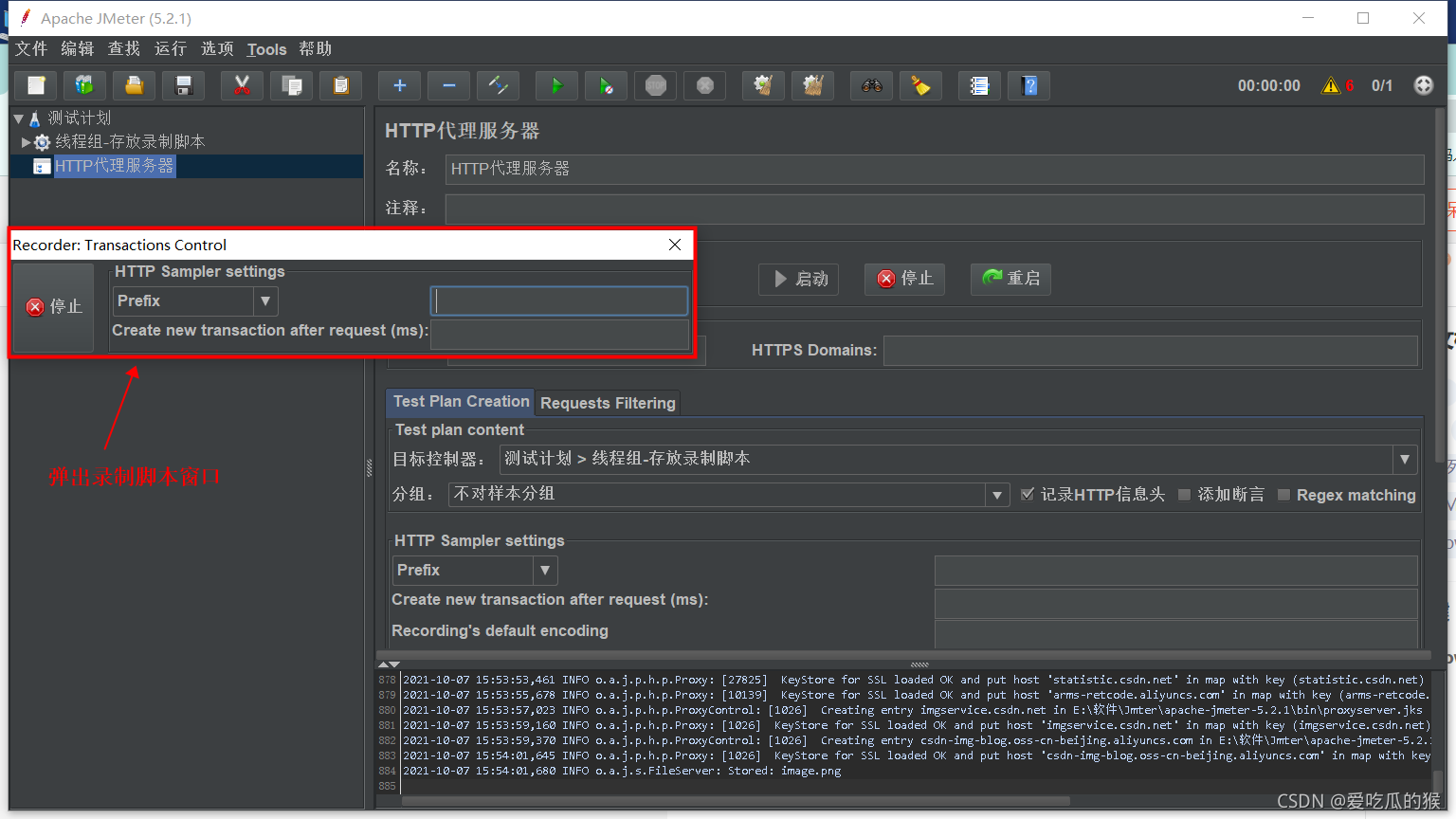Select HTTP代理服务器 in the tree
This screenshot has height=819, width=1456.
[114, 166]
